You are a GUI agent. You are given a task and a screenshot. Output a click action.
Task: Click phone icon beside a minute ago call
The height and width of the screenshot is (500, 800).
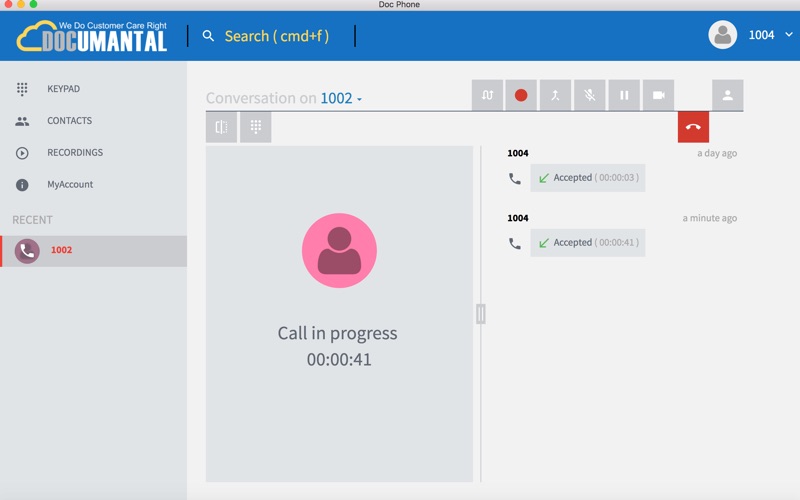[x=515, y=243]
